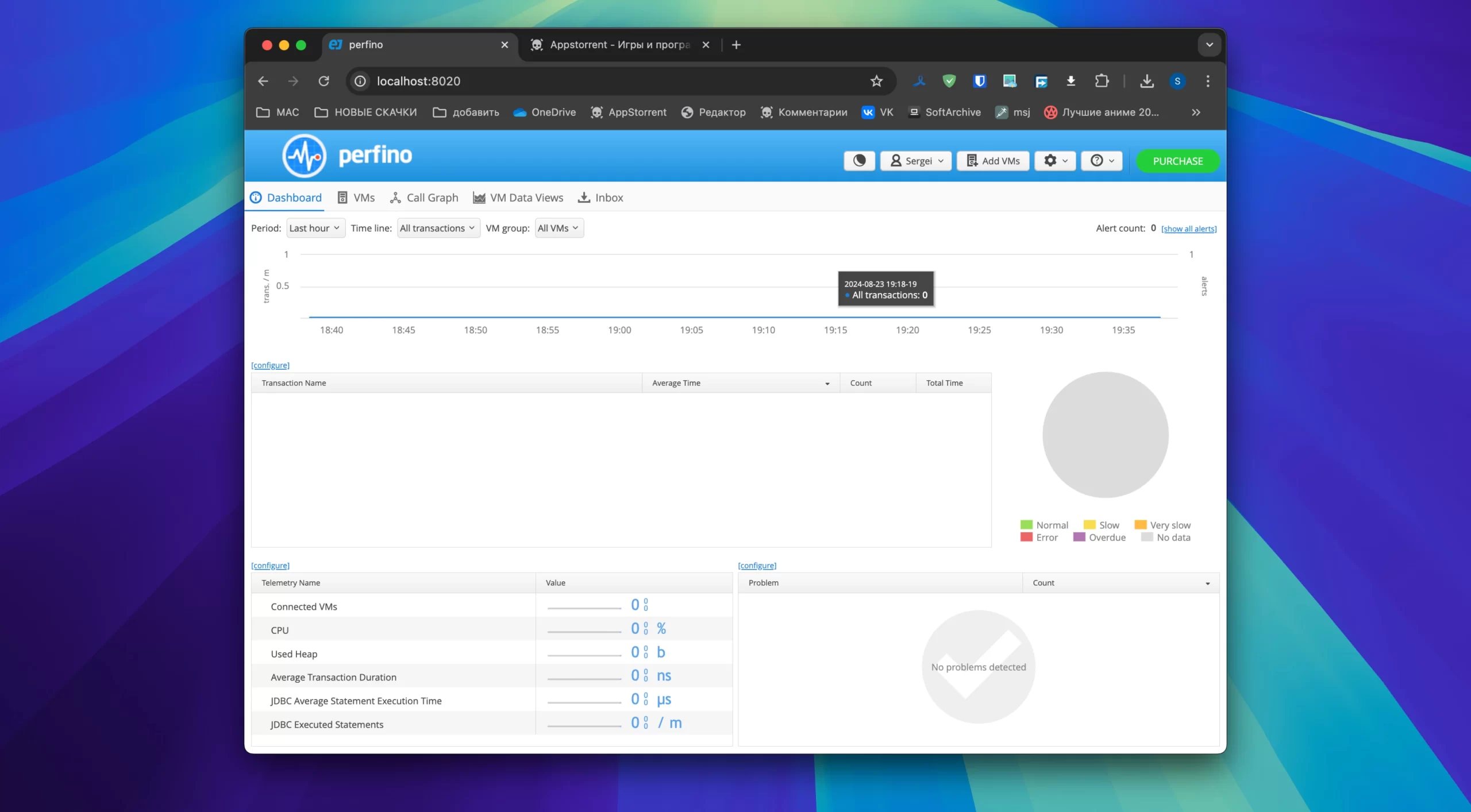Click the show all alerts link

1188,229
